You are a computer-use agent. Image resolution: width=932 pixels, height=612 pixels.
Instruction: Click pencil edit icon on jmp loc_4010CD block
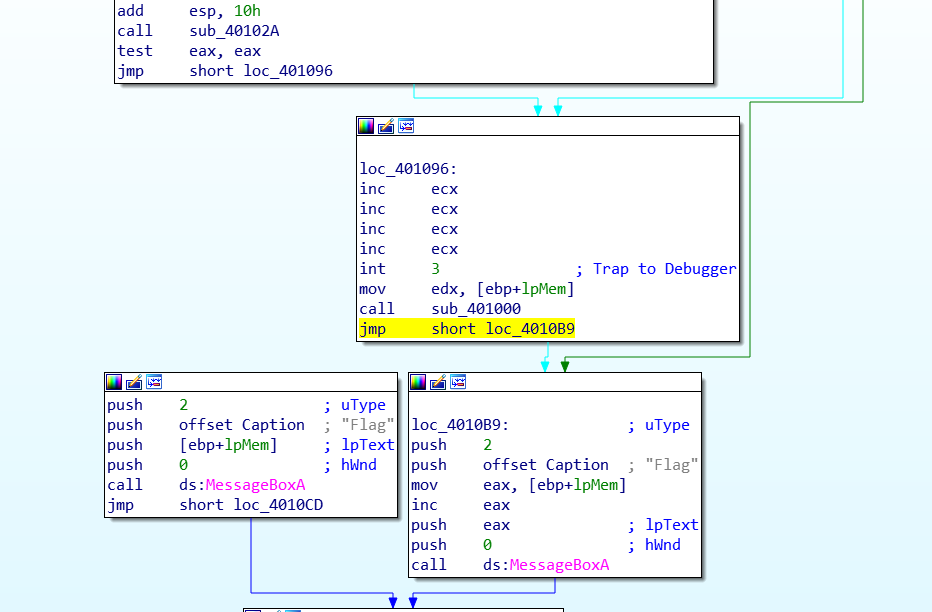pyautogui.click(x=134, y=382)
